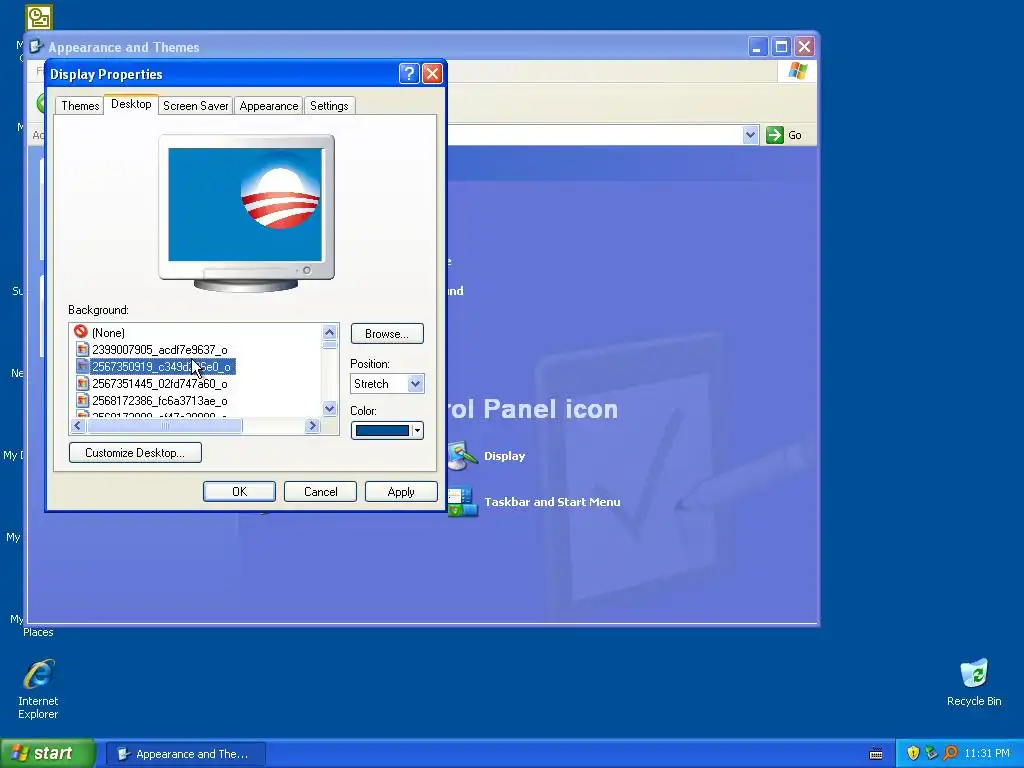Open the Appearance tab
Screen dimensions: 1024x768
[268, 106]
